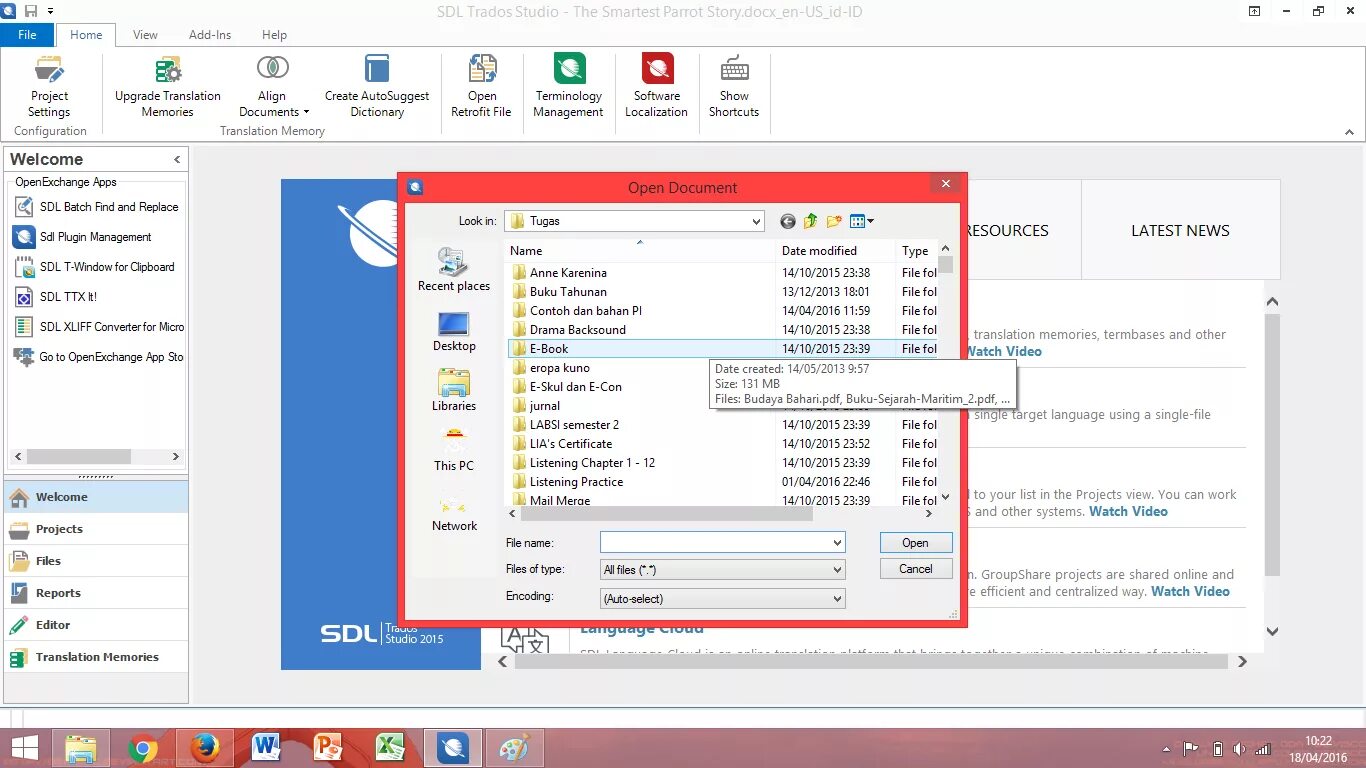The height and width of the screenshot is (768, 1366).
Task: Switch to Firefox in the taskbar
Action: tap(205, 747)
